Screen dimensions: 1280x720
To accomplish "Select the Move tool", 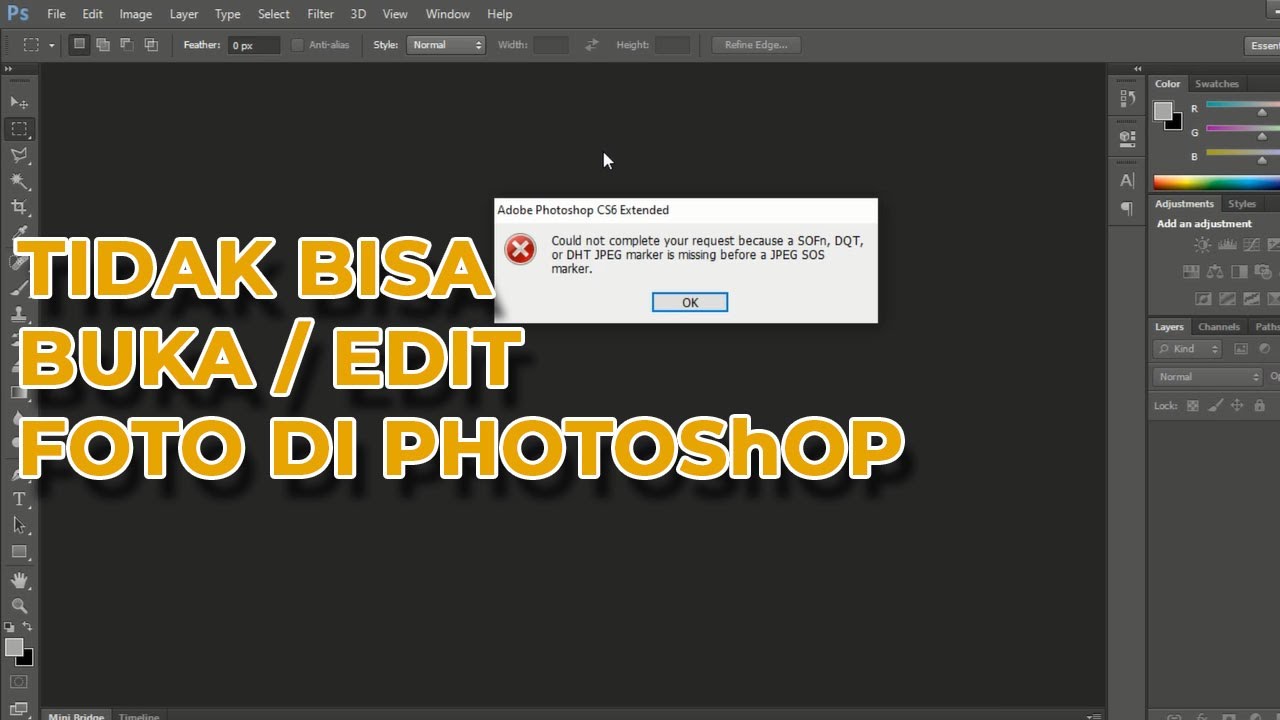I will [19, 103].
